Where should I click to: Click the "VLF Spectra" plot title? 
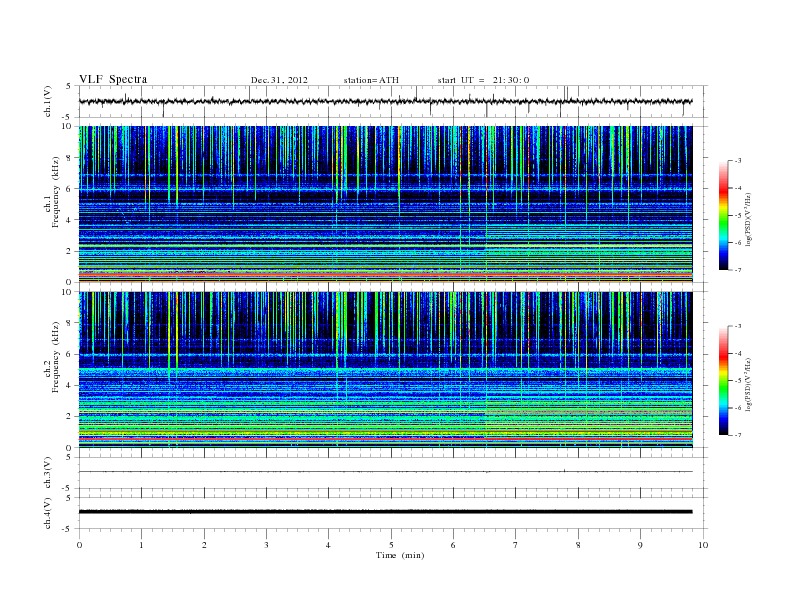pos(113,79)
